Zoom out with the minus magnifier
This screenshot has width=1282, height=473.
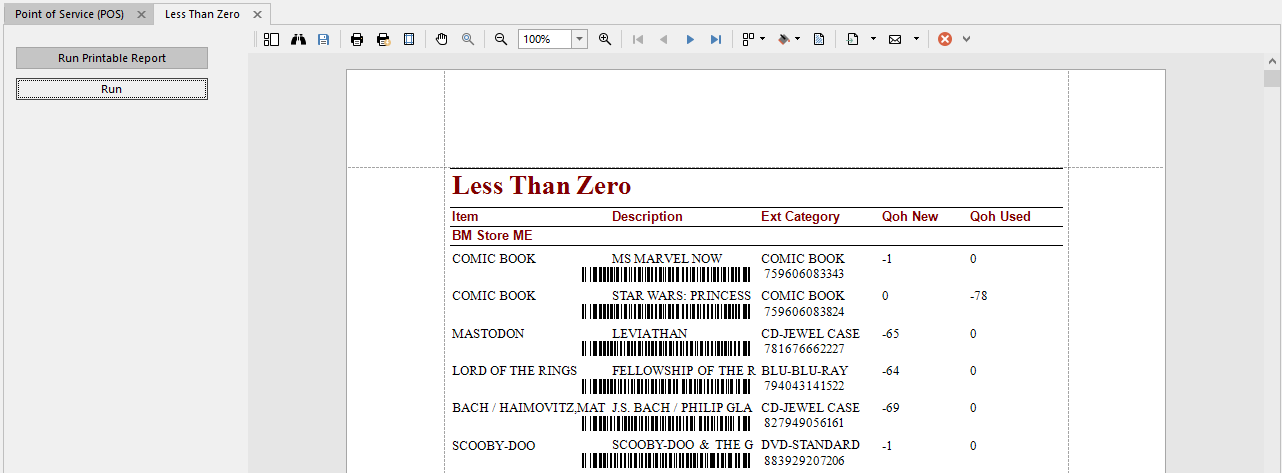[501, 39]
